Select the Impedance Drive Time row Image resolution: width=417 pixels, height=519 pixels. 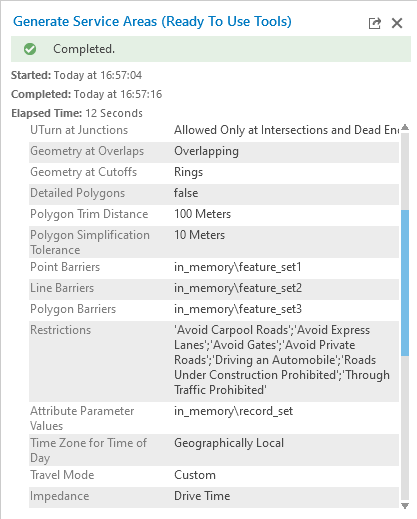(x=214, y=496)
